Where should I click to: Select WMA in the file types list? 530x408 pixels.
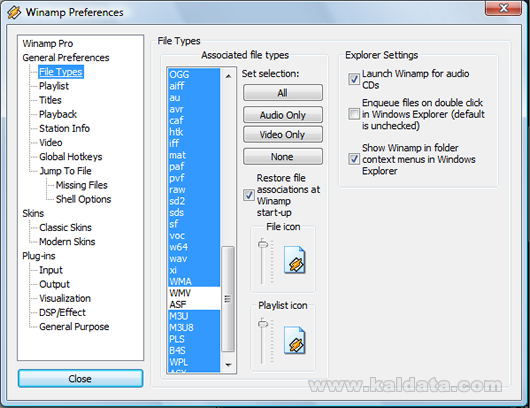(x=194, y=282)
